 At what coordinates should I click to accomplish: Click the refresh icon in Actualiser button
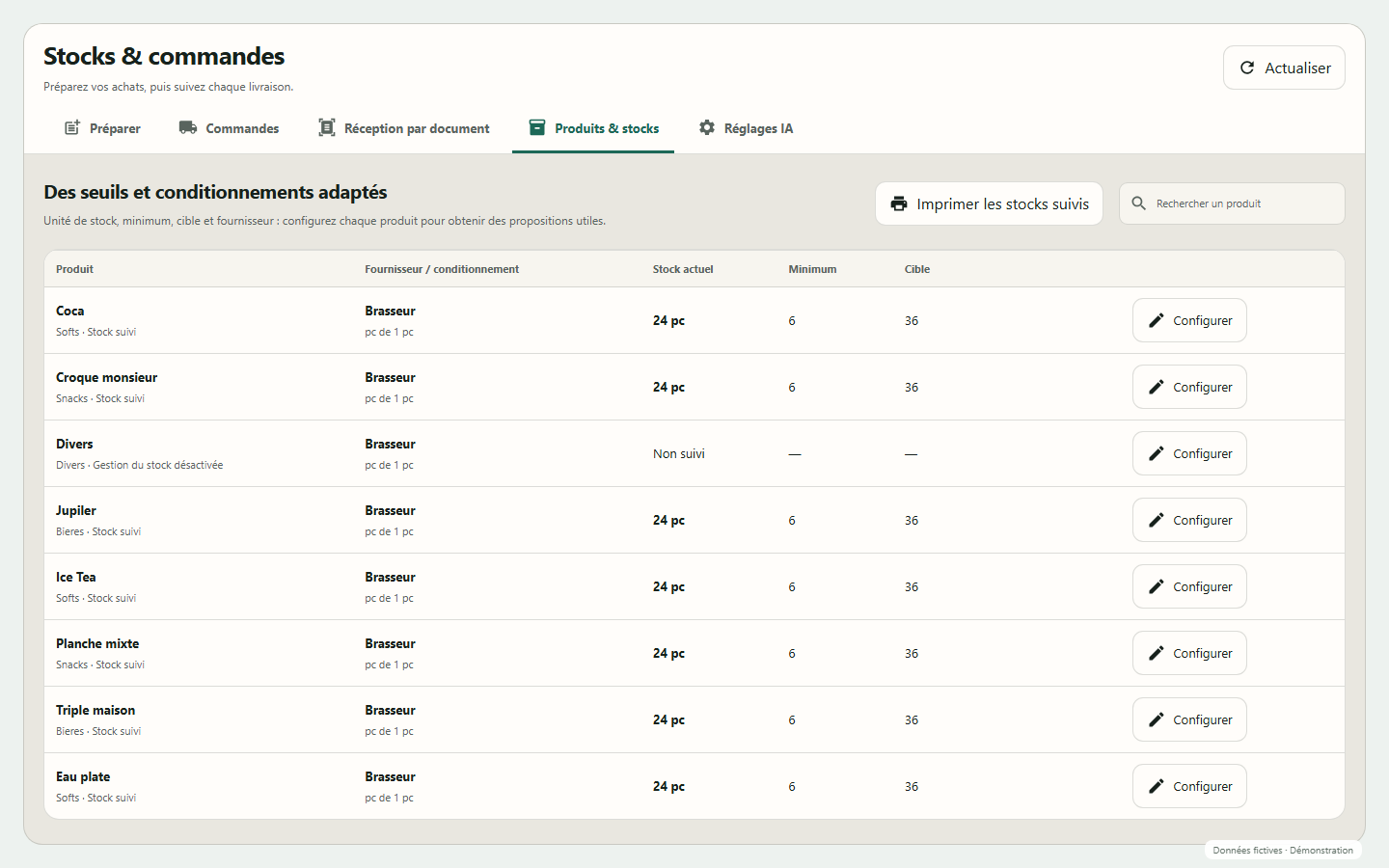coord(1247,68)
